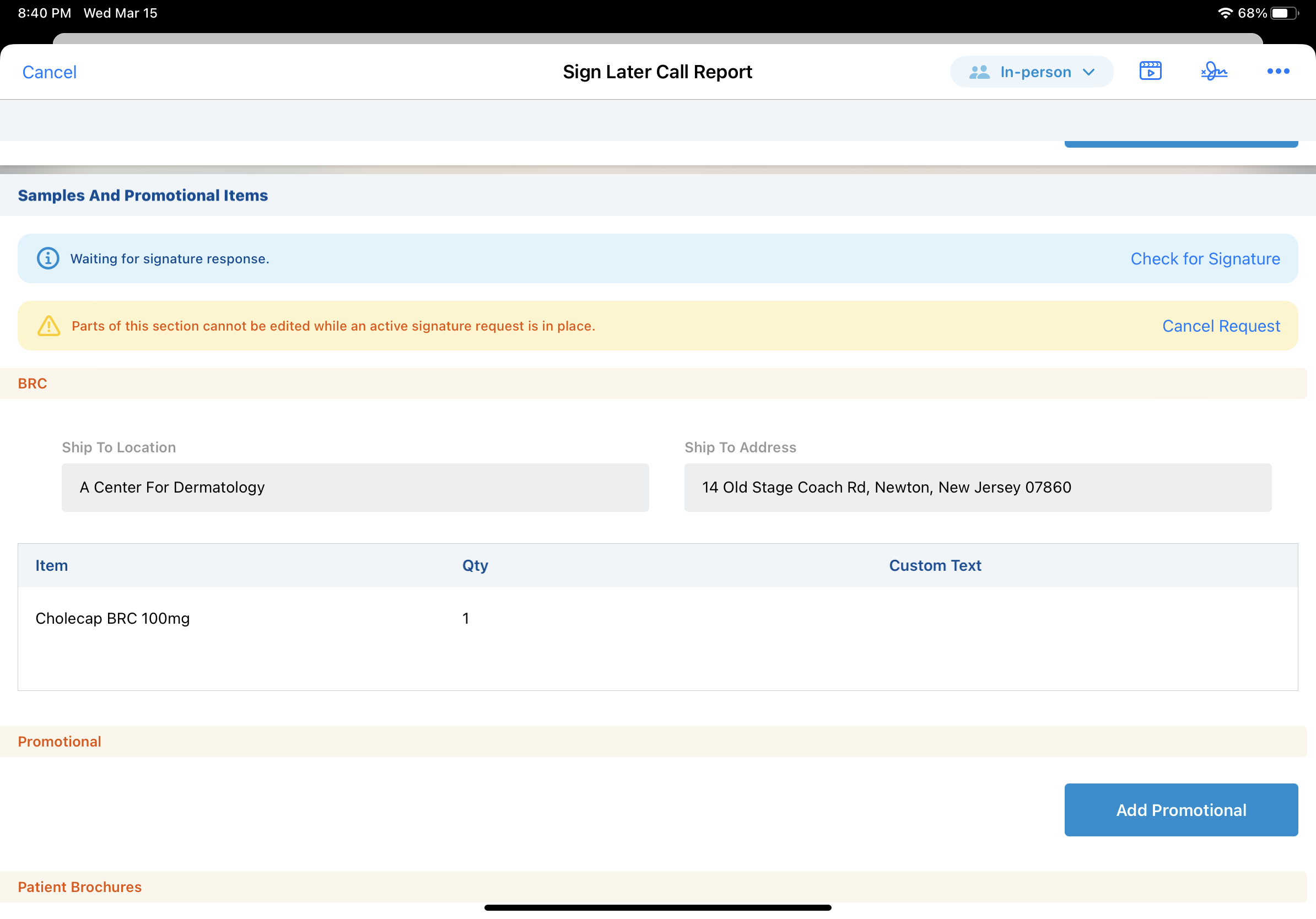Open the three-dot more options menu
The height and width of the screenshot is (919, 1316).
click(1277, 71)
